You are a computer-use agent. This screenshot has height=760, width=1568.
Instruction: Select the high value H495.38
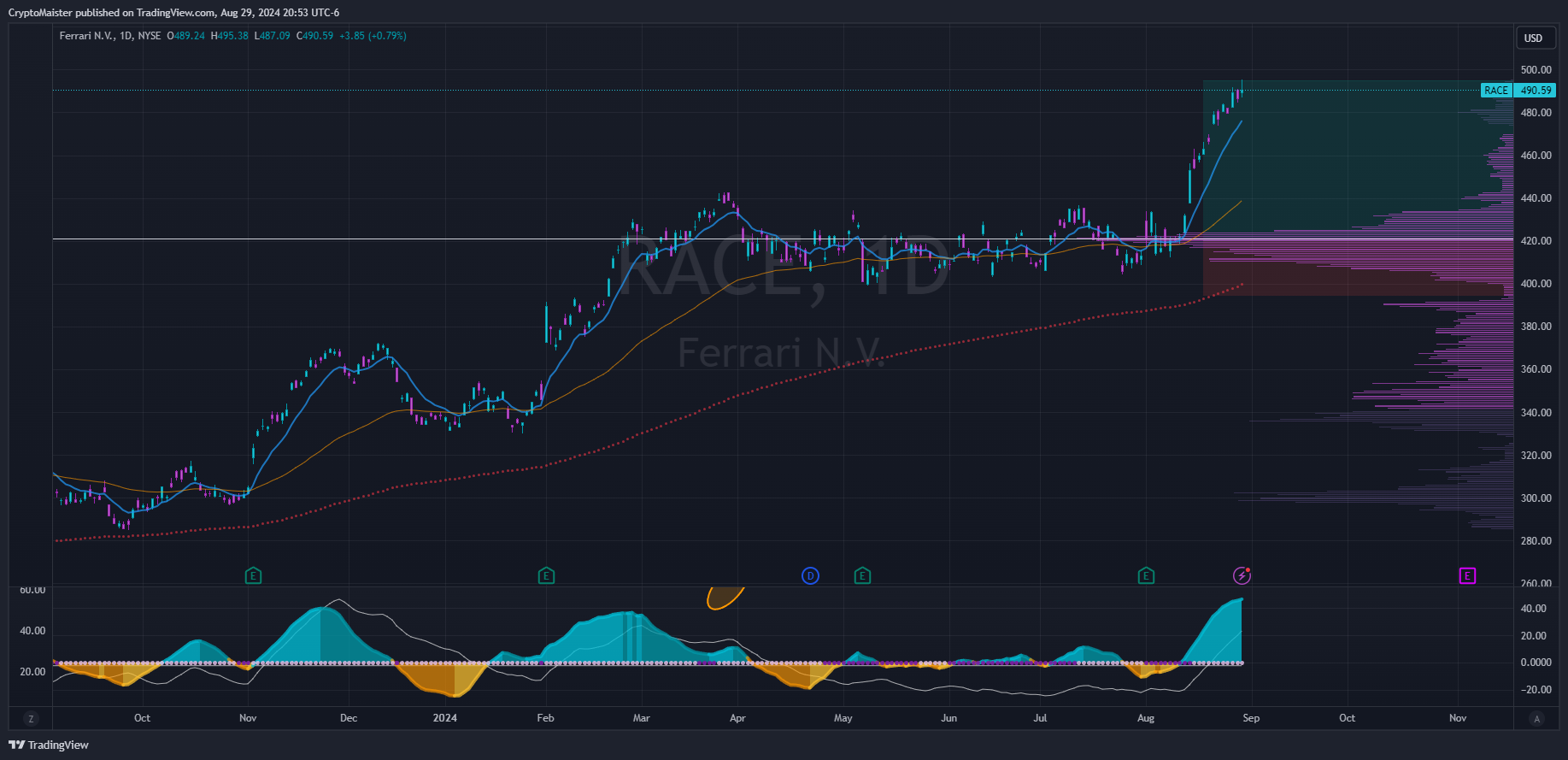tap(230, 36)
